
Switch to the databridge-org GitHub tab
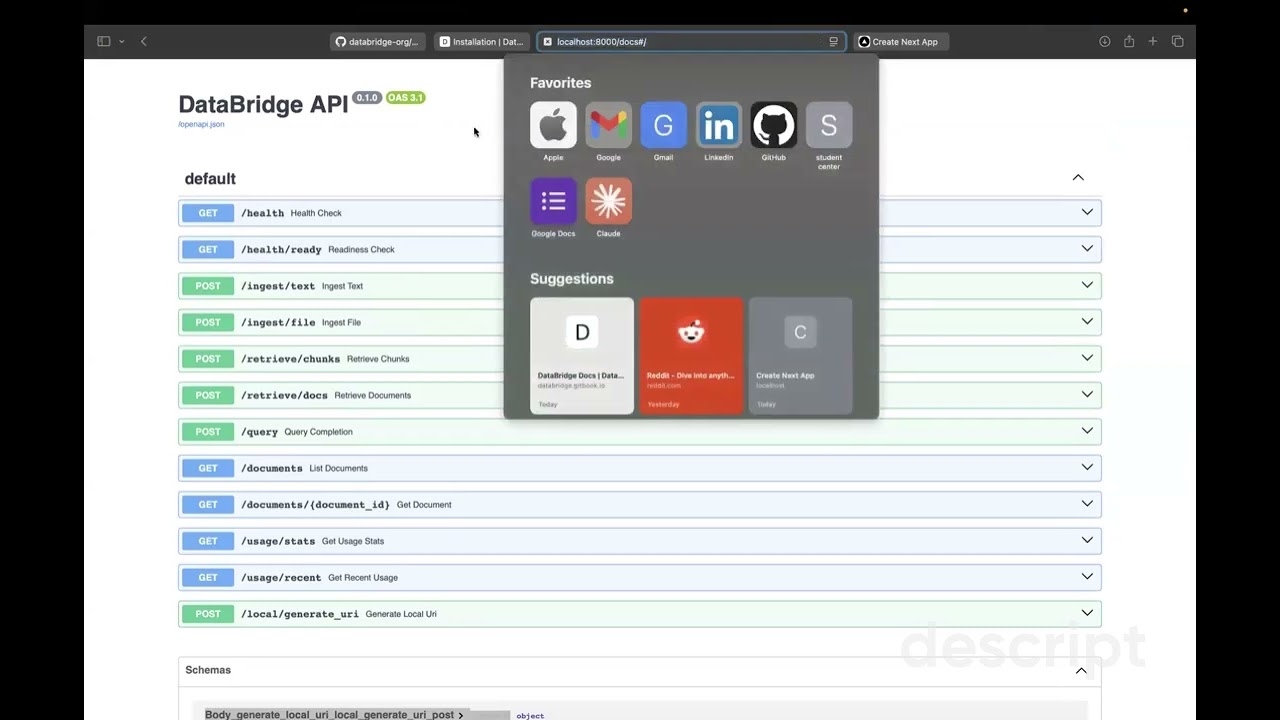pyautogui.click(x=377, y=42)
